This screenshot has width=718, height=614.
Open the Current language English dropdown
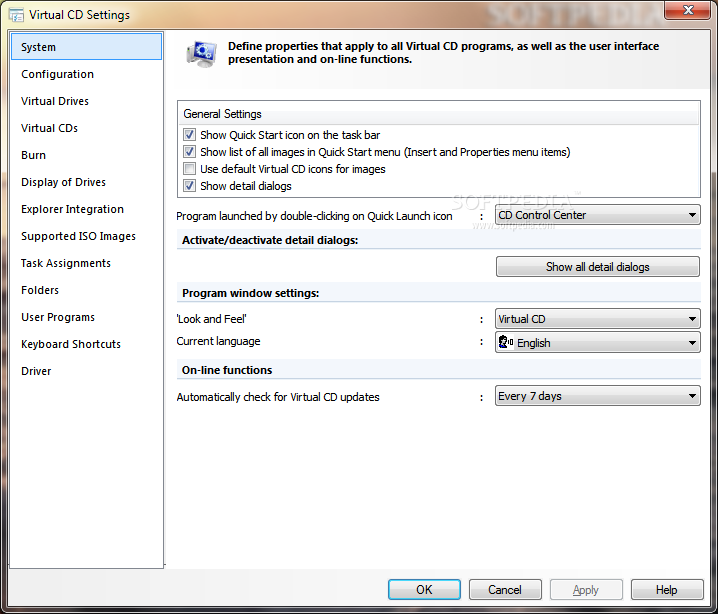point(598,342)
